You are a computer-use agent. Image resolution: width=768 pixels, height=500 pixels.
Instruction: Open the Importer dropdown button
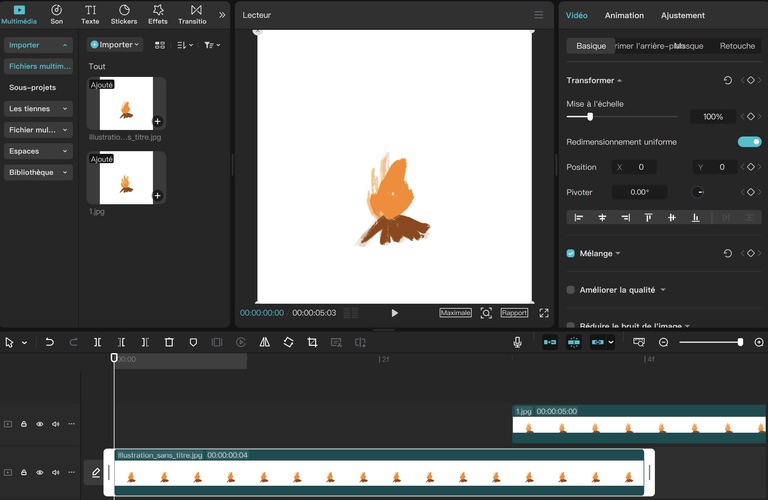click(x=115, y=45)
